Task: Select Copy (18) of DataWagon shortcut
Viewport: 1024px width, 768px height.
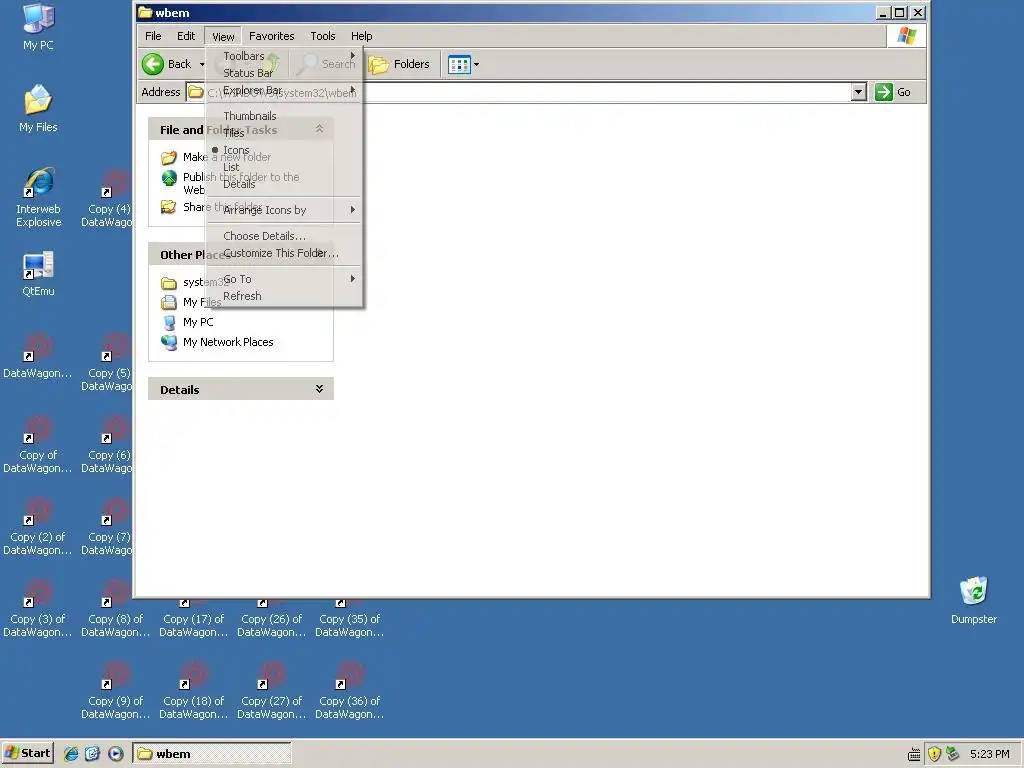Action: coord(194,675)
